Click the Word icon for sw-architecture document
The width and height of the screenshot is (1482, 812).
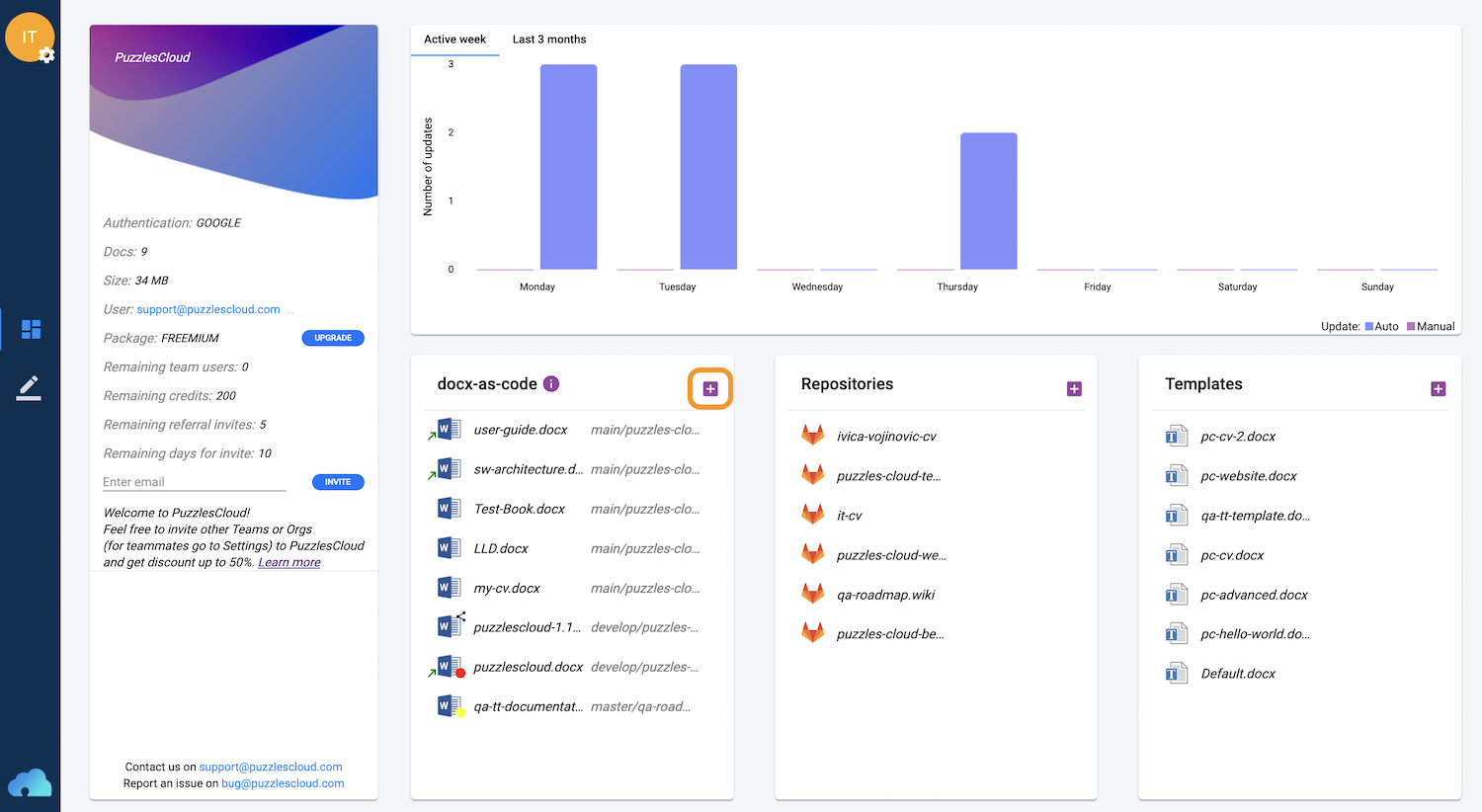click(x=449, y=468)
